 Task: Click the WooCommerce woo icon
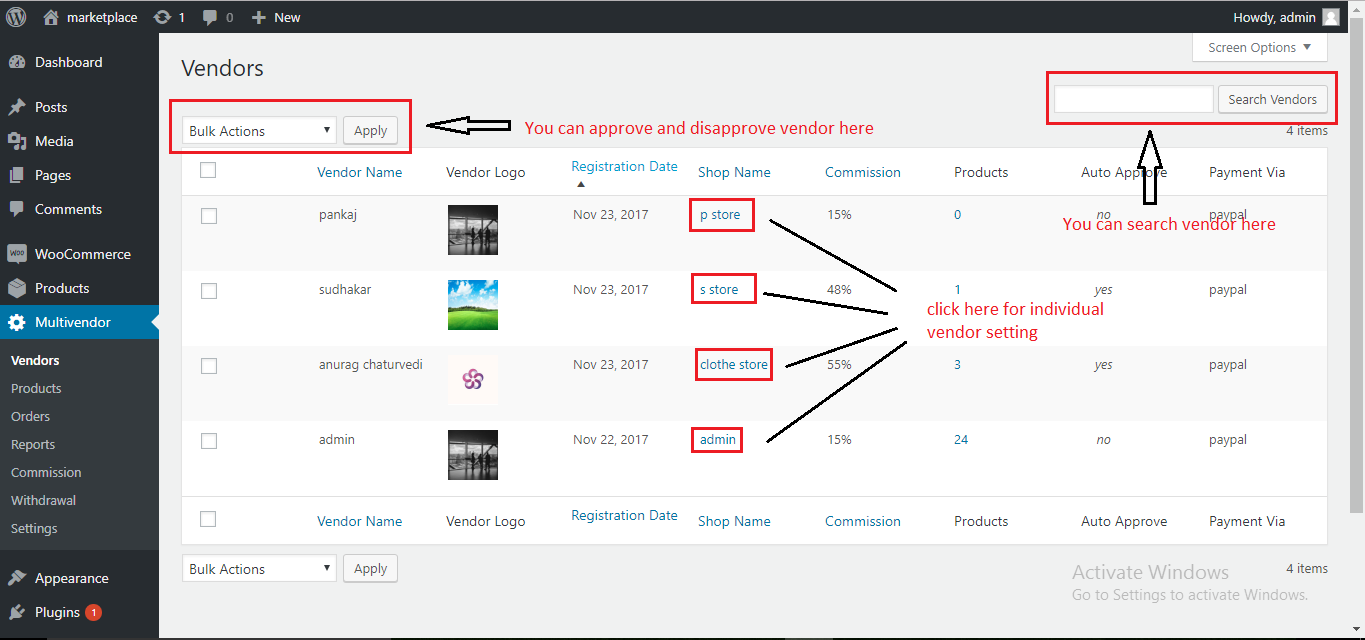[x=17, y=254]
